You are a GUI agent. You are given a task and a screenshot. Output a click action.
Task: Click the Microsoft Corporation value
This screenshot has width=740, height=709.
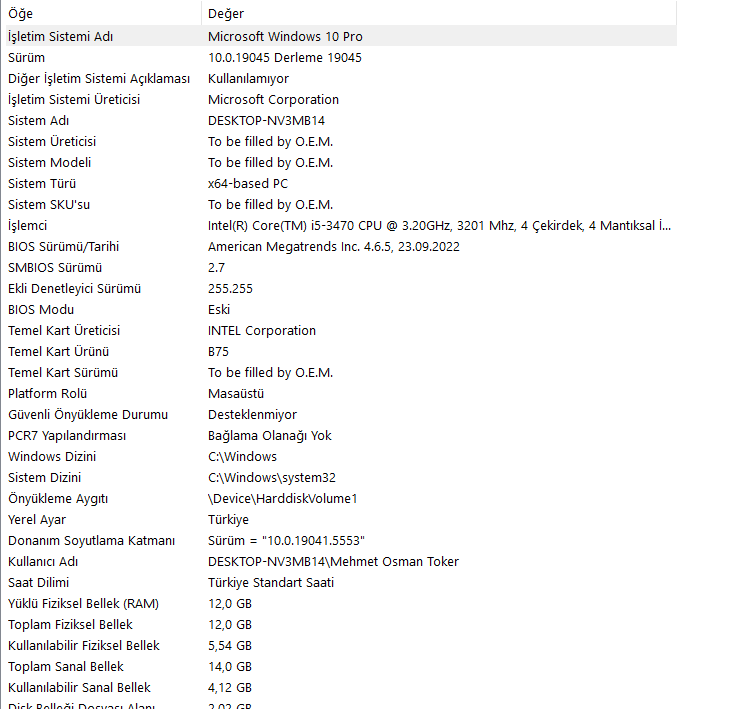click(x=273, y=100)
